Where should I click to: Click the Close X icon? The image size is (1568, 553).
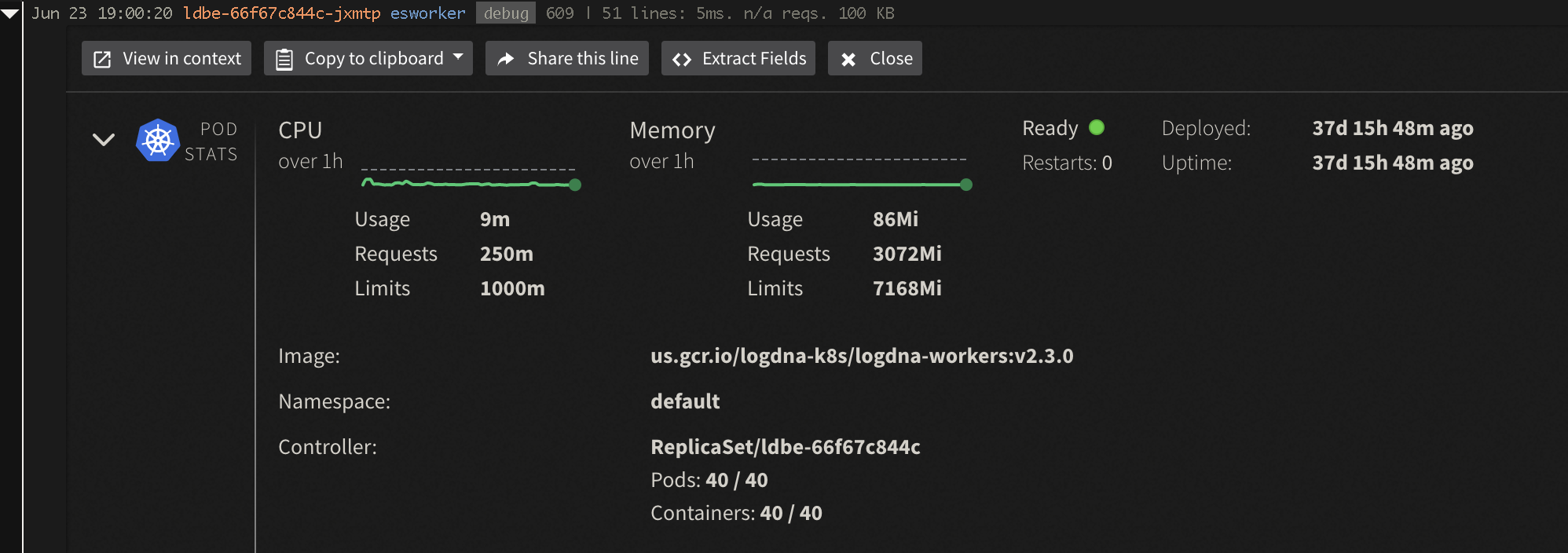point(848,59)
